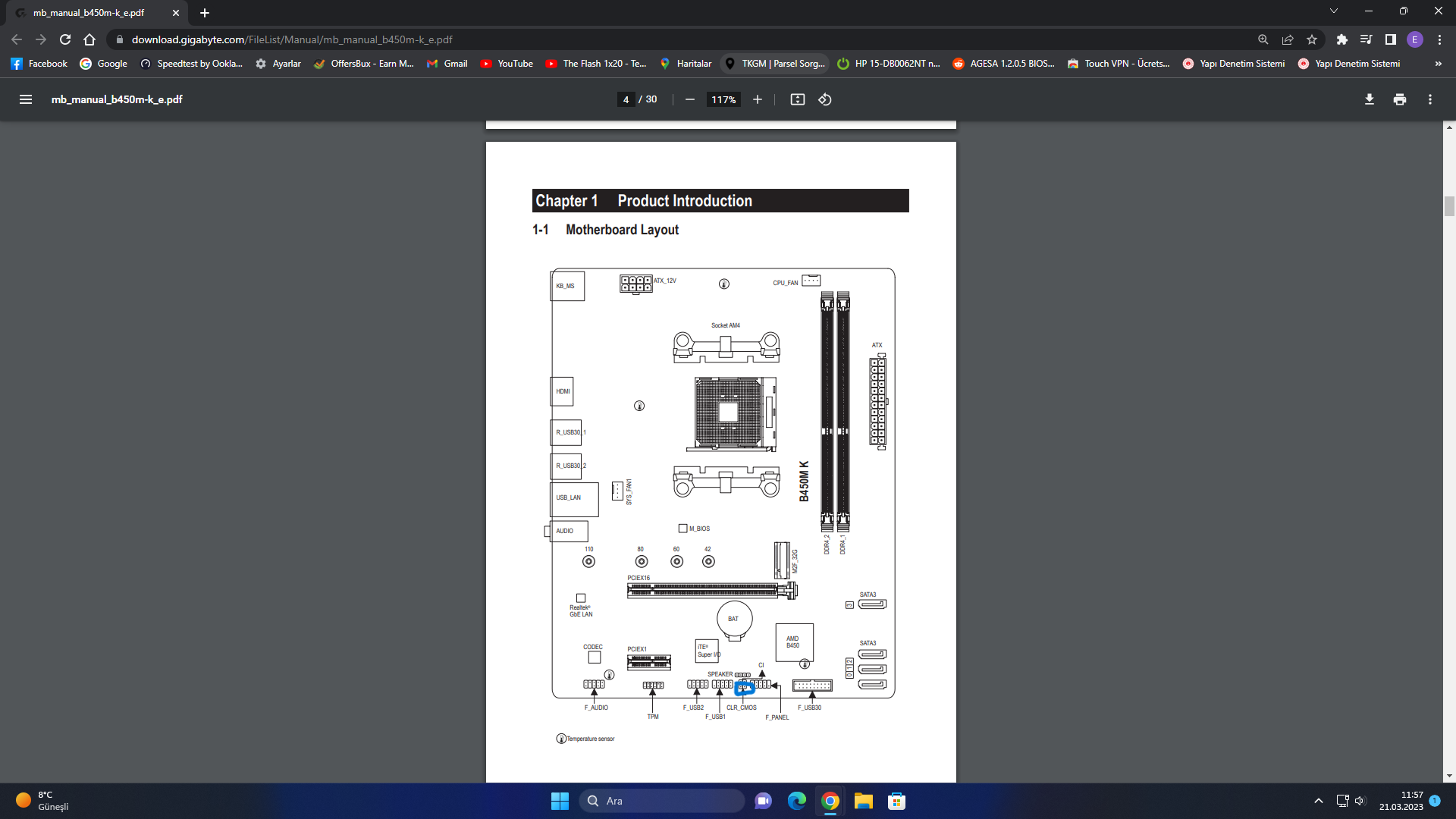The height and width of the screenshot is (819, 1456).
Task: Toggle the browser side panel
Action: click(x=1391, y=39)
